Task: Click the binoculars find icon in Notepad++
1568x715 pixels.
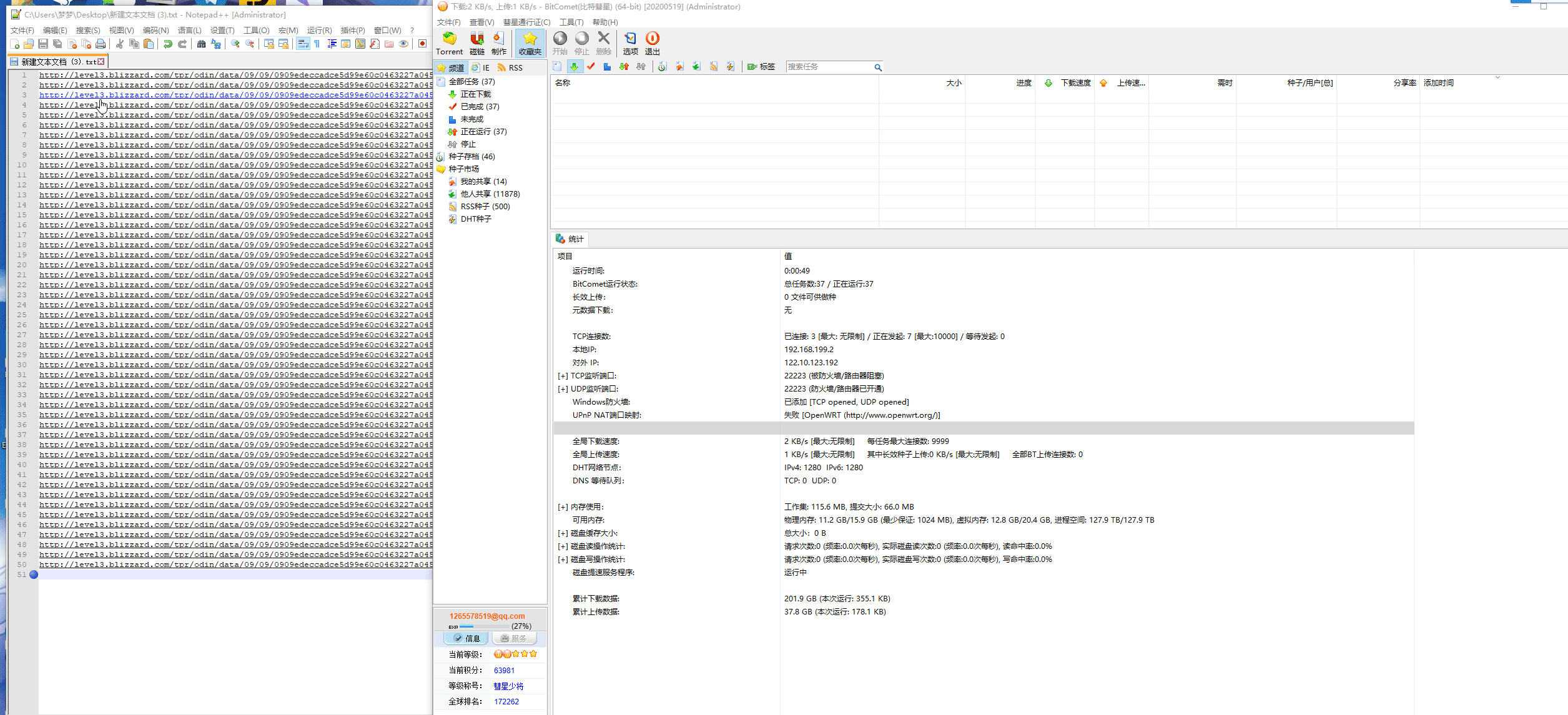Action: click(201, 44)
